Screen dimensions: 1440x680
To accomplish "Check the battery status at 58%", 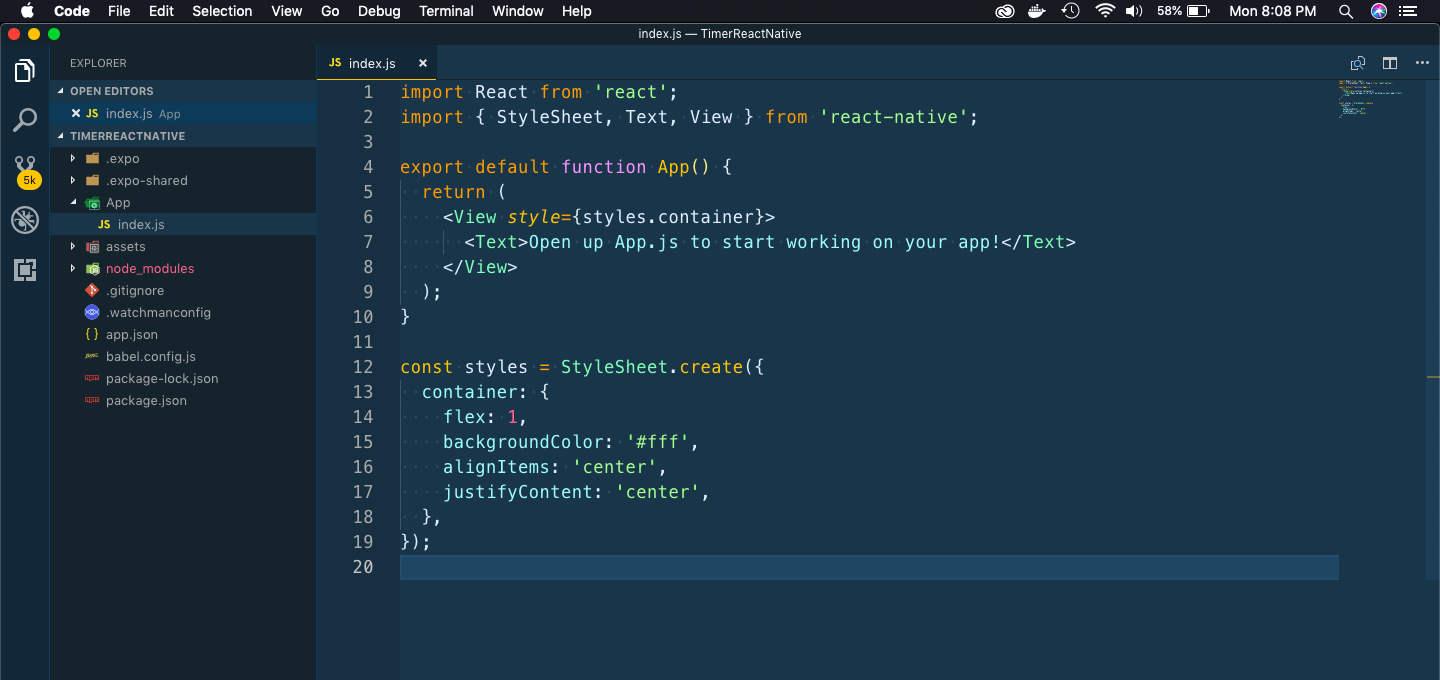I will click(1184, 11).
